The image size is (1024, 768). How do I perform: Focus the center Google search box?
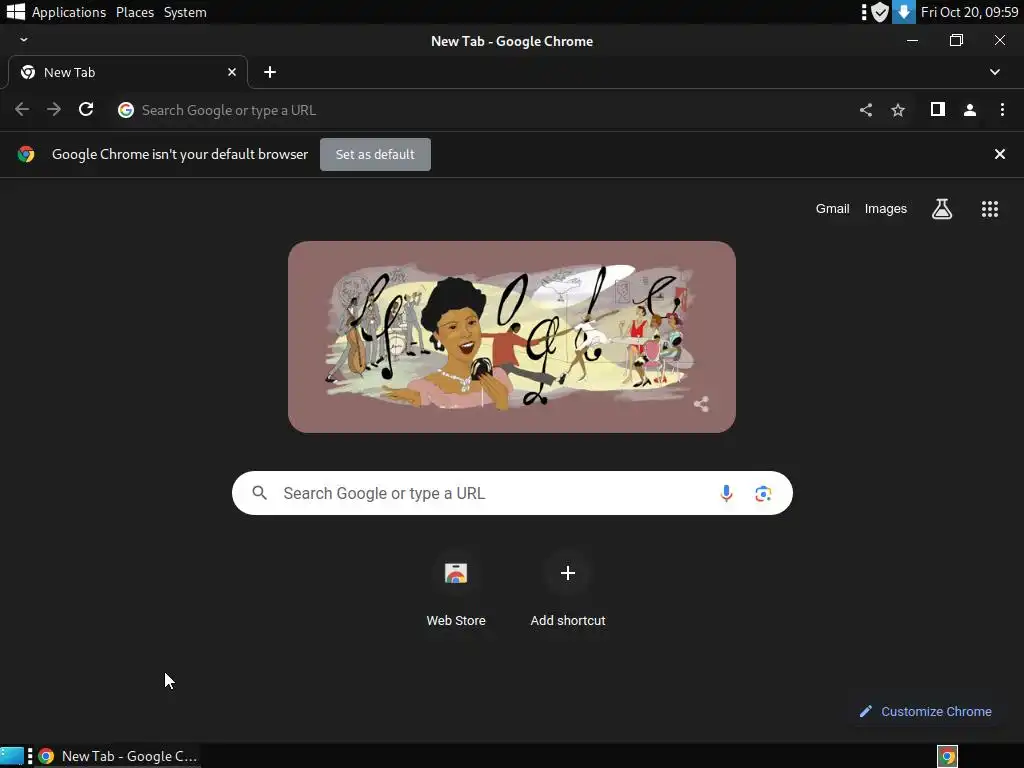pyautogui.click(x=512, y=493)
